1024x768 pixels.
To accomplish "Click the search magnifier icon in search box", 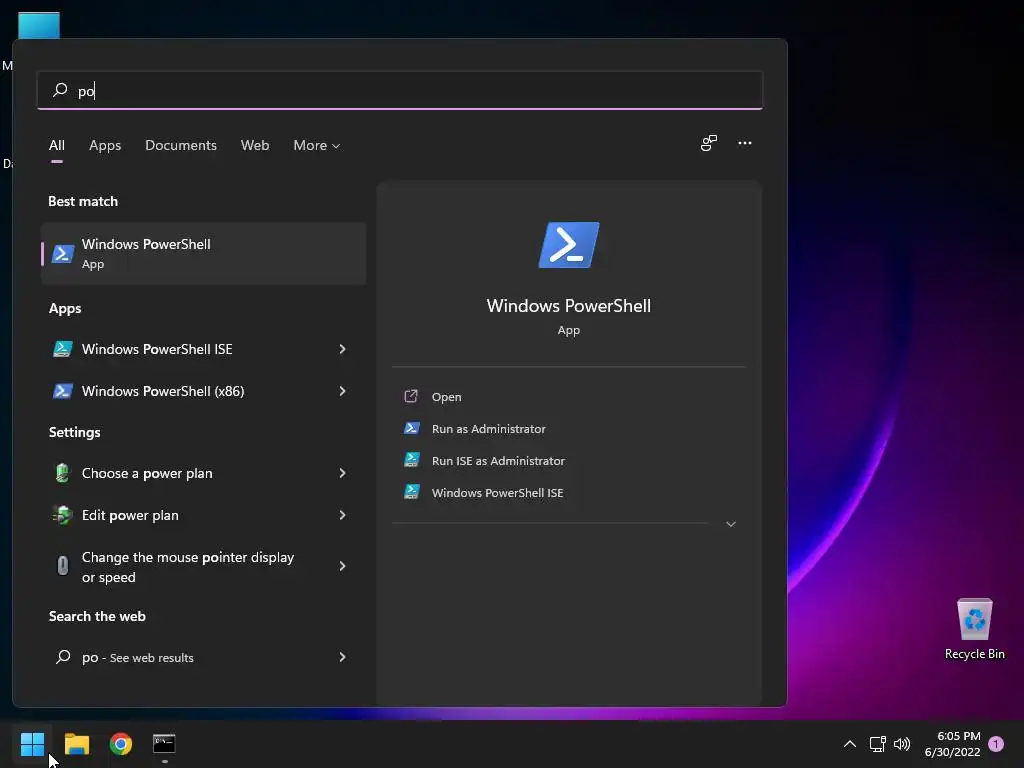I will 60,90.
